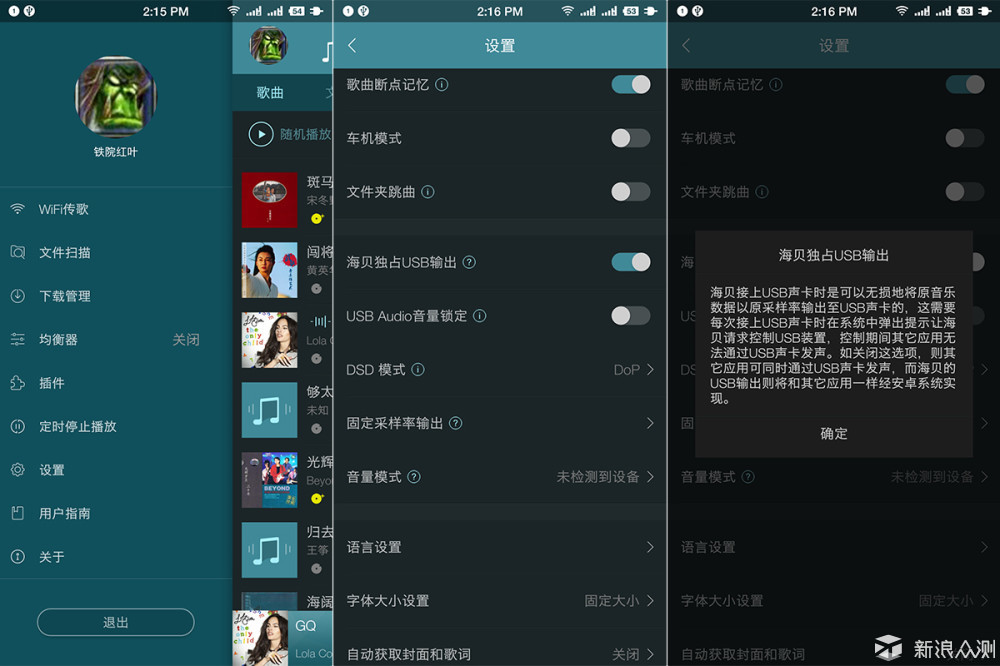Open 用户指南 menu entry
Image resolution: width=1000 pixels, height=666 pixels.
[x=65, y=513]
